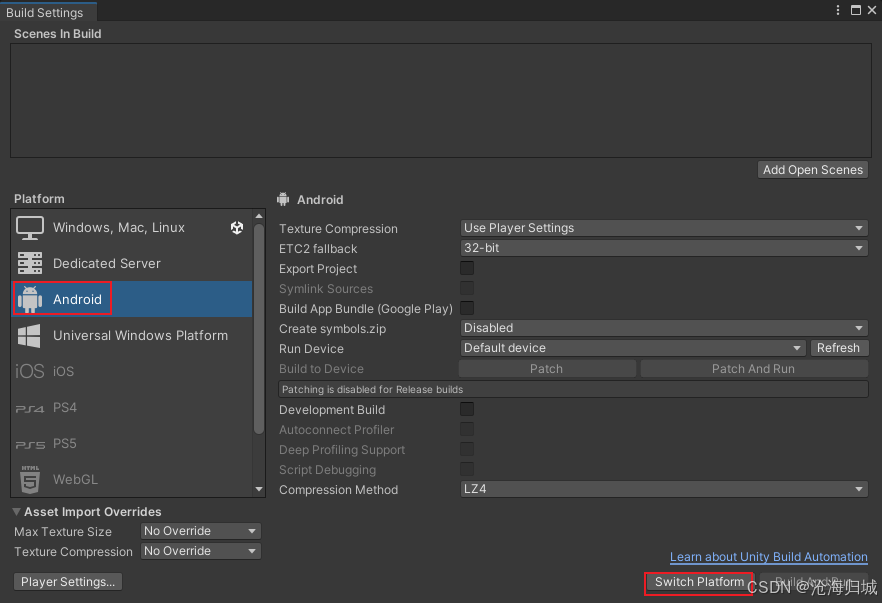
Task: Click the Android icon in settings header
Action: click(283, 199)
